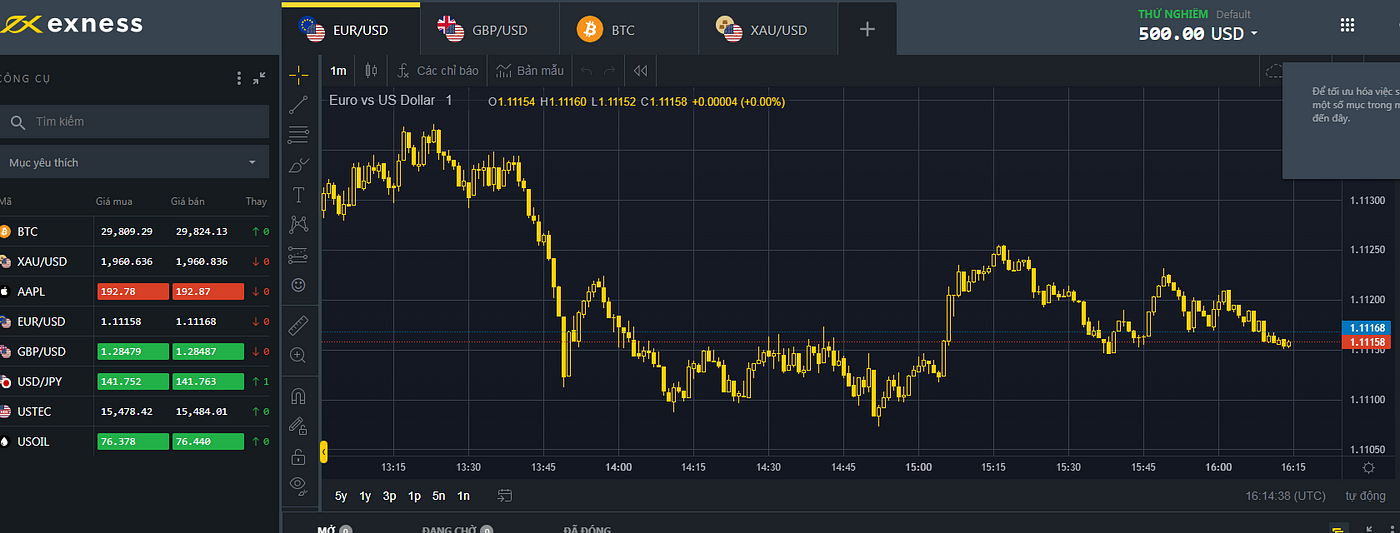This screenshot has height=533, width=1400.
Task: Open the 500.00 USD account dropdown
Action: [x=1198, y=33]
